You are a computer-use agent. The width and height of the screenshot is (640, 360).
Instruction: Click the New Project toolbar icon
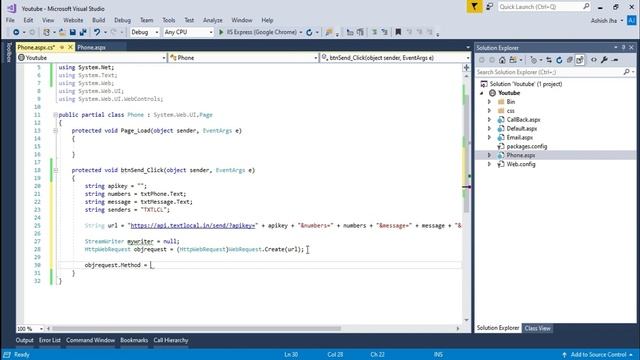point(47,32)
